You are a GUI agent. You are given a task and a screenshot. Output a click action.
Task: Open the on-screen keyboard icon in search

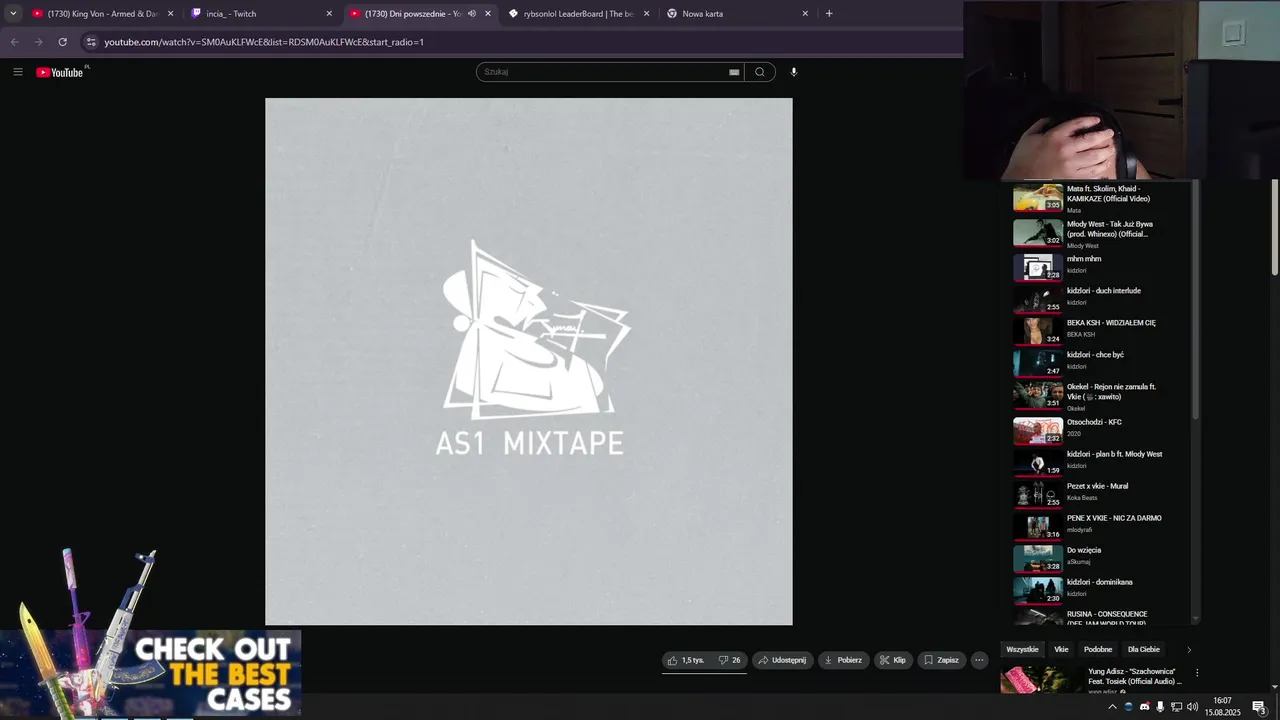(x=734, y=72)
